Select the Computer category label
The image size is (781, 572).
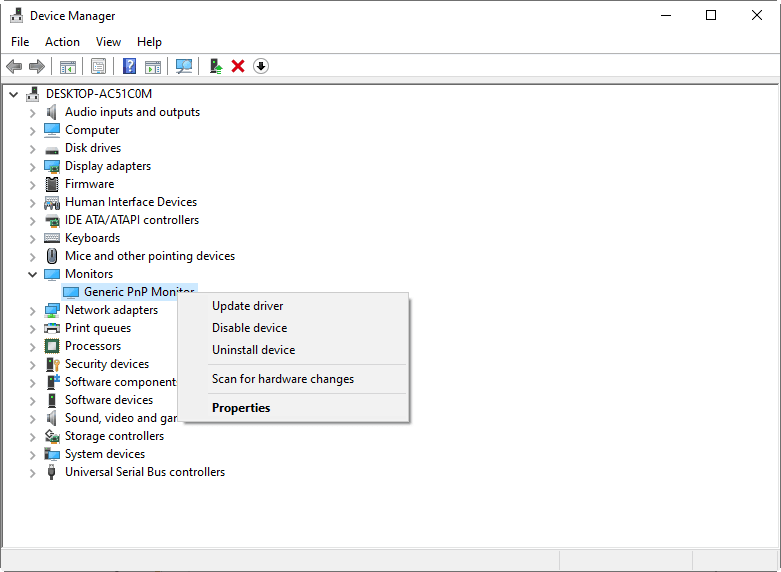[x=92, y=130]
